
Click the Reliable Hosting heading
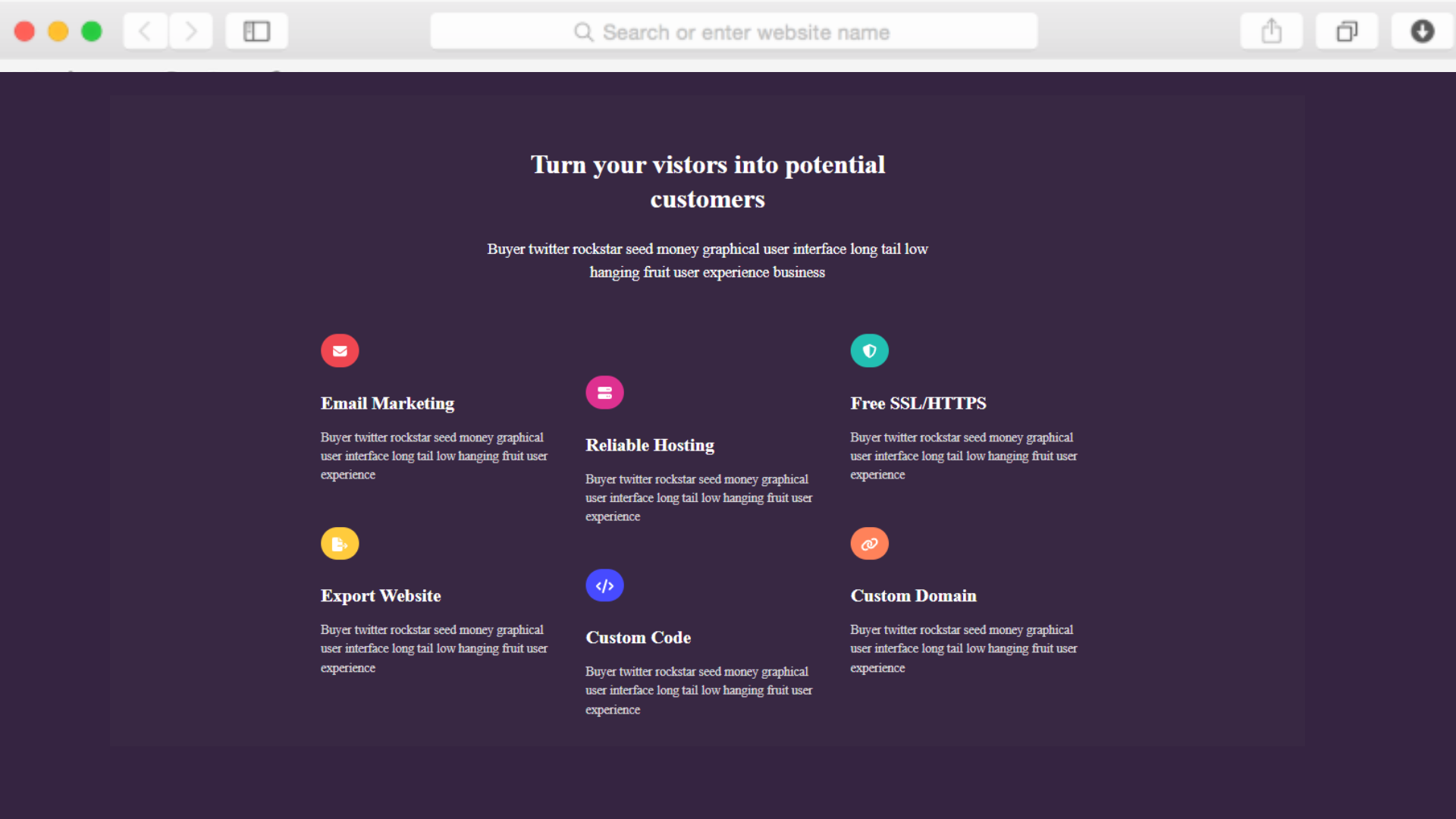(649, 445)
